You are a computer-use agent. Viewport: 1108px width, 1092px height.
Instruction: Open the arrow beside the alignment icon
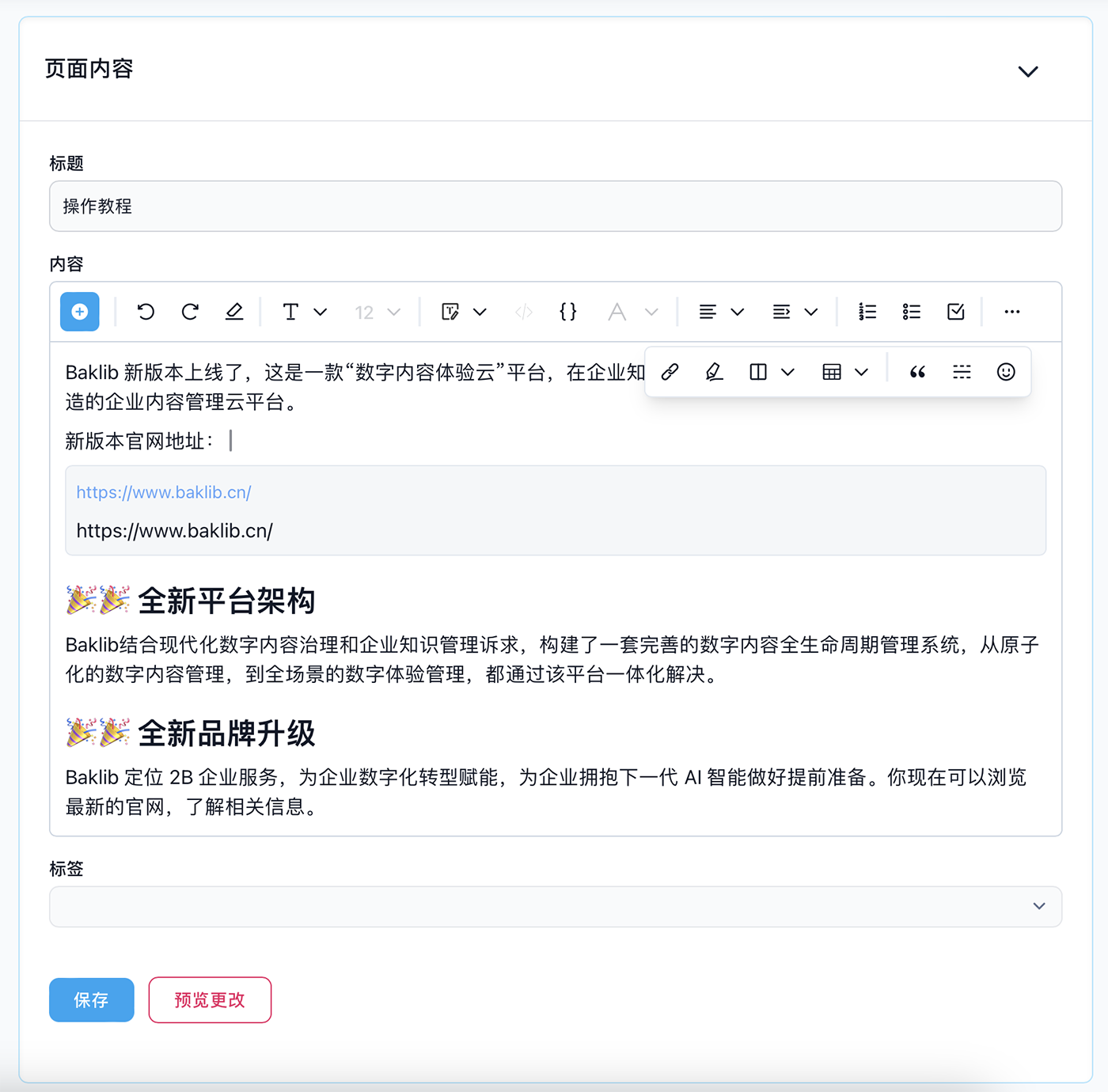point(738,312)
